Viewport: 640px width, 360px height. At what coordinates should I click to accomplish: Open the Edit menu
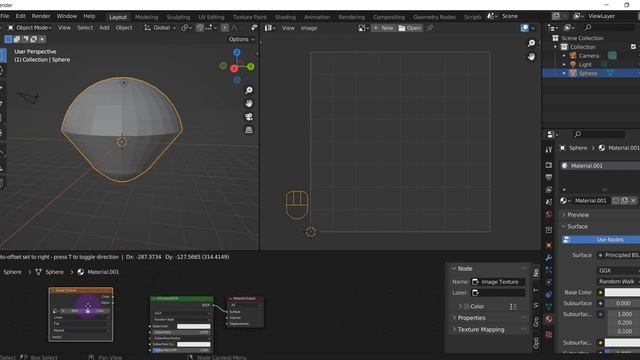[x=20, y=16]
